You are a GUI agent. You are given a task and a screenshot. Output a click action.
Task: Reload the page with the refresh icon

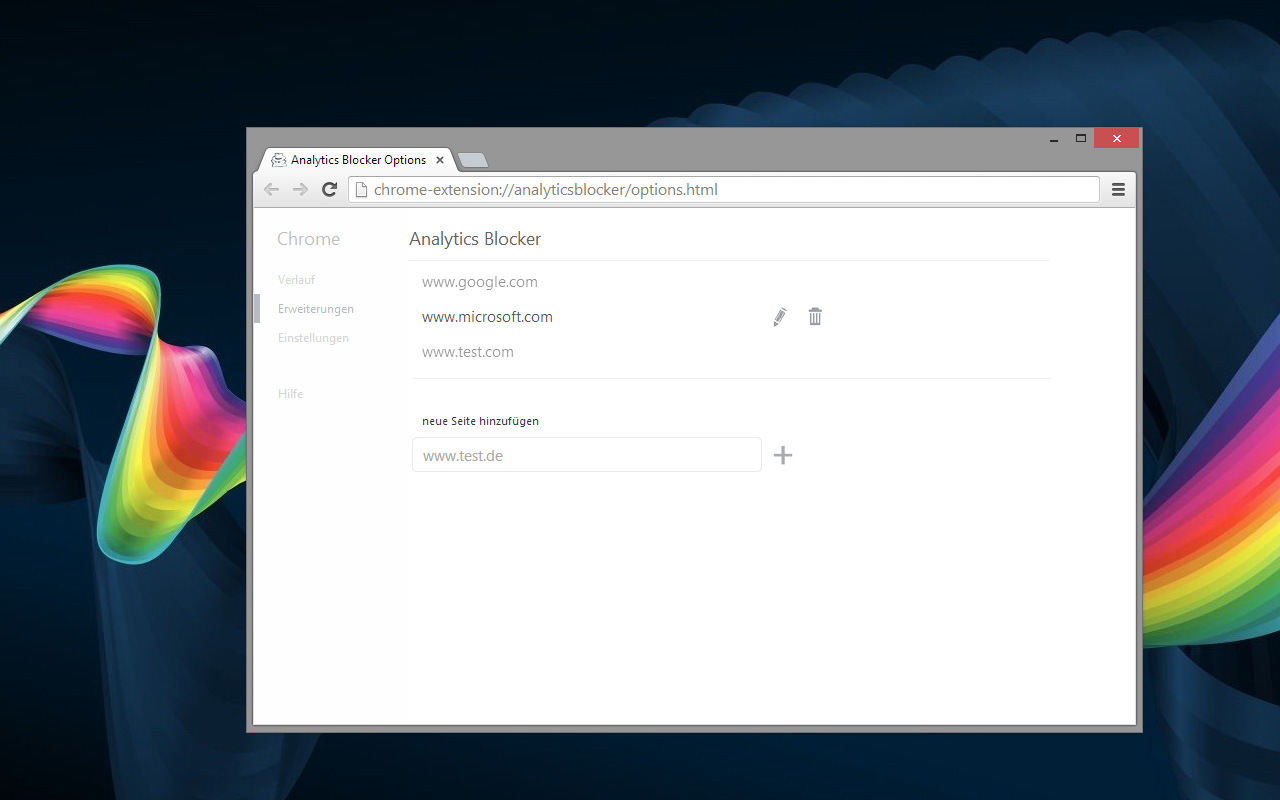[330, 189]
